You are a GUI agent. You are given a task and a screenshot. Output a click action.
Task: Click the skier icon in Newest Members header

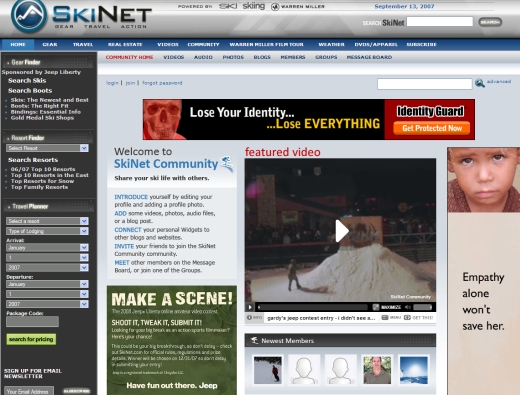(254, 341)
